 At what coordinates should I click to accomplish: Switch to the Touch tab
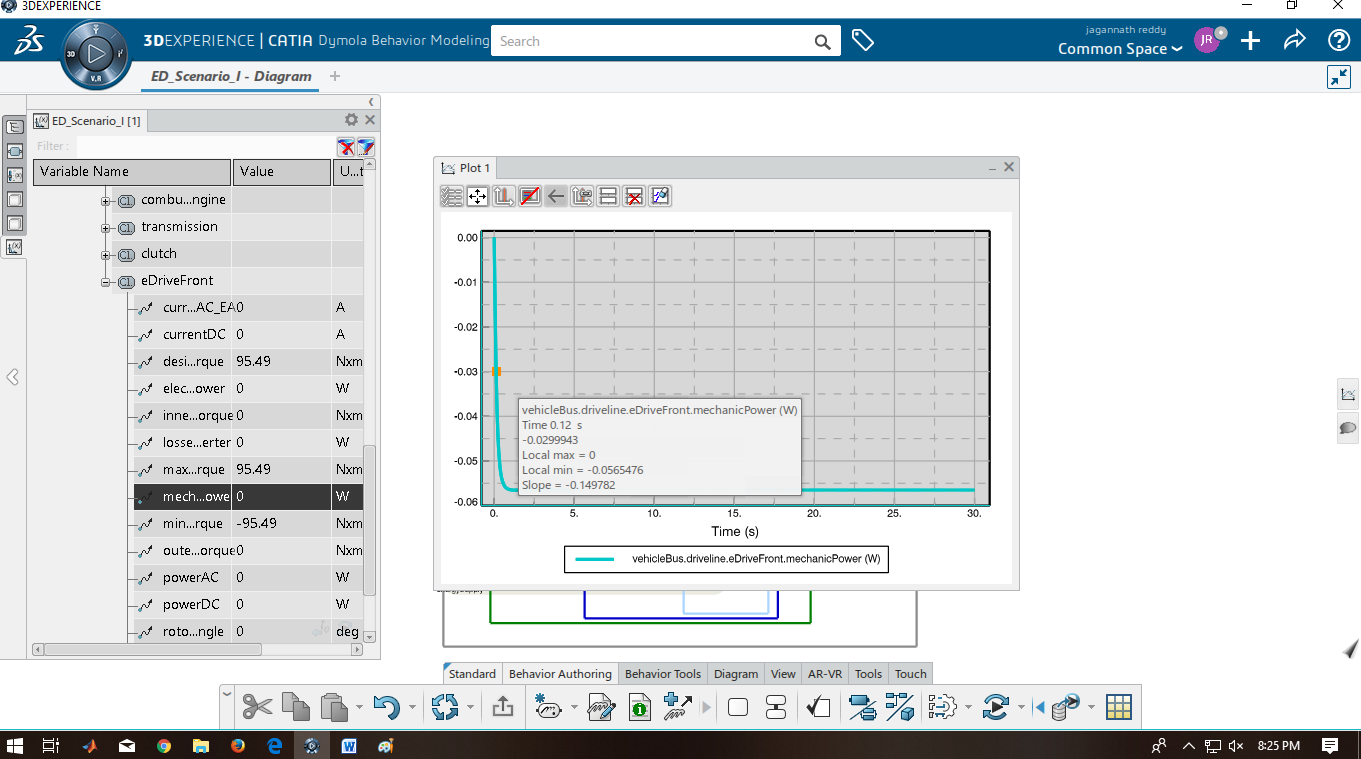[910, 674]
